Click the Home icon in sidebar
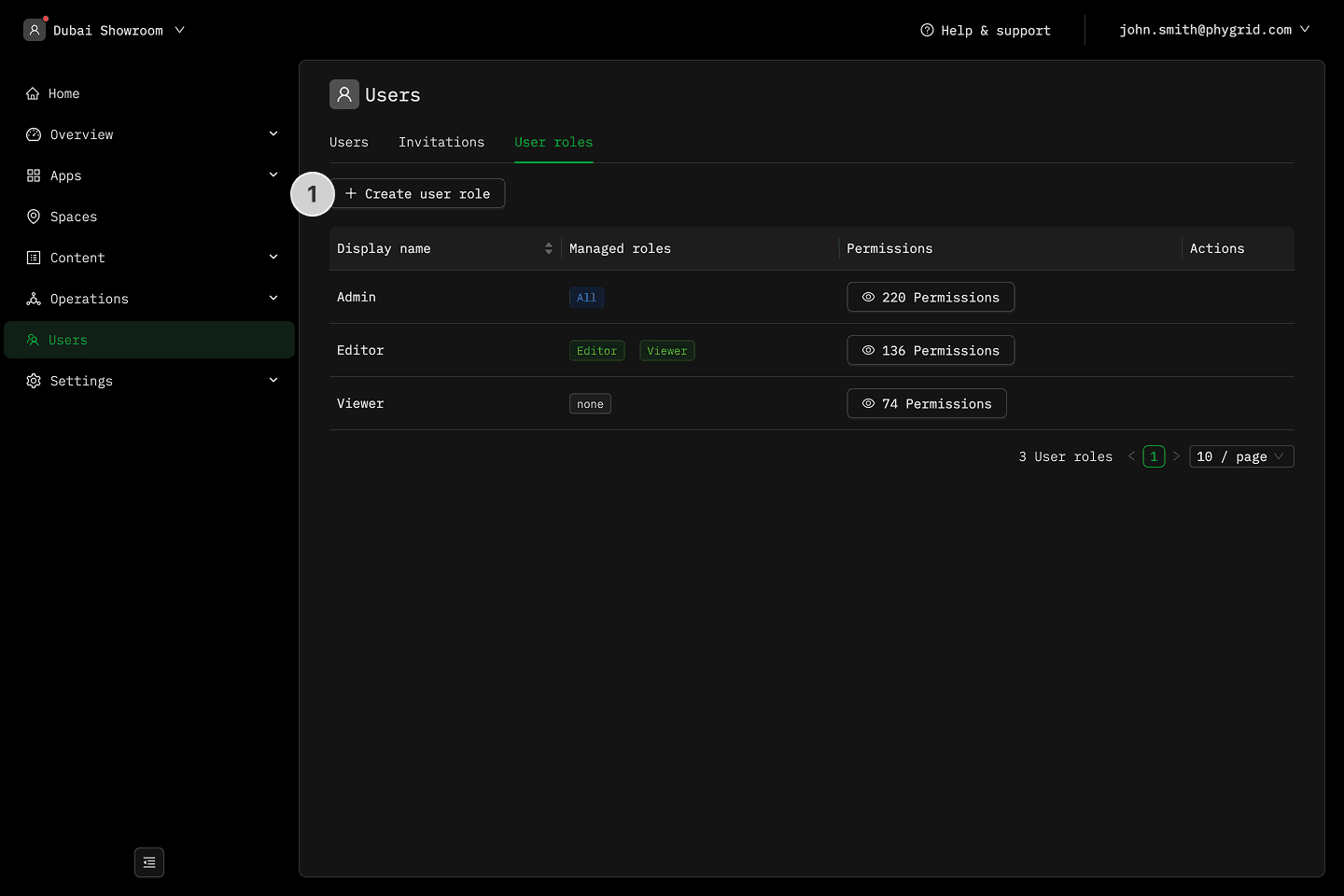Image resolution: width=1344 pixels, height=896 pixels. [33, 93]
